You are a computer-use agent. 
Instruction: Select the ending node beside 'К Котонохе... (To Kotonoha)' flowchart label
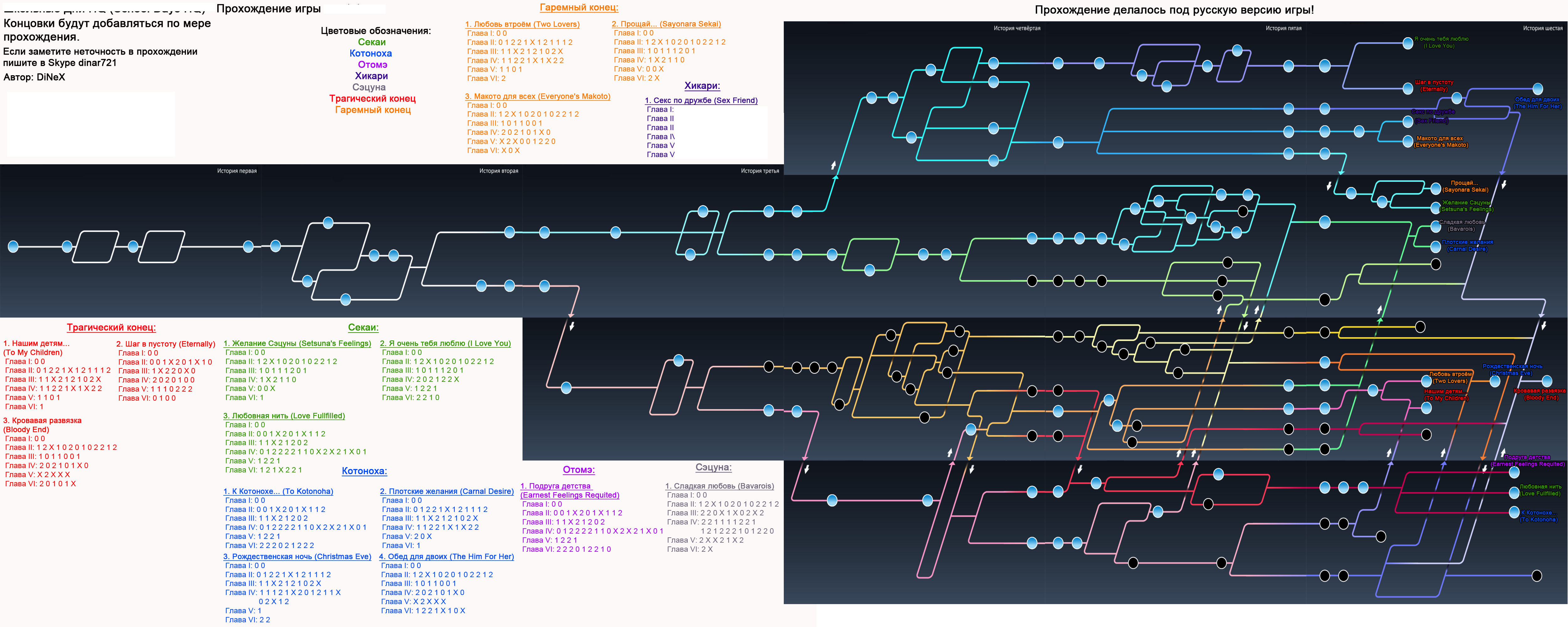(x=1514, y=512)
